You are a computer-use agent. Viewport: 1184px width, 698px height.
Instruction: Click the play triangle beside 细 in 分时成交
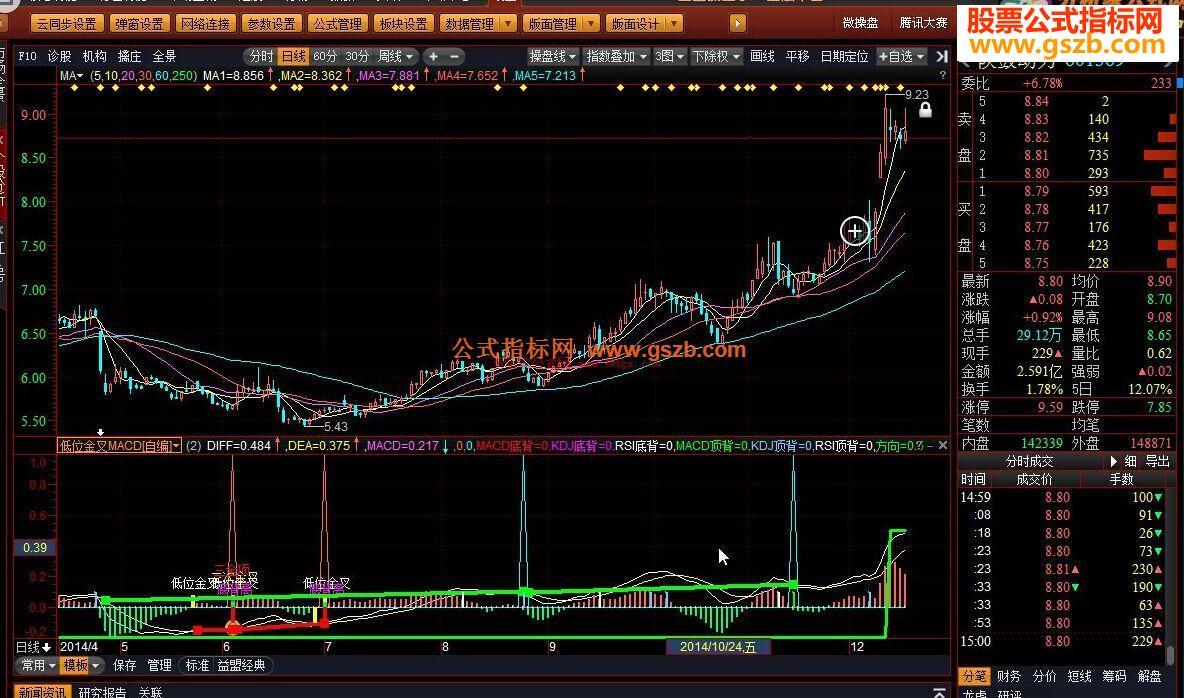1114,462
